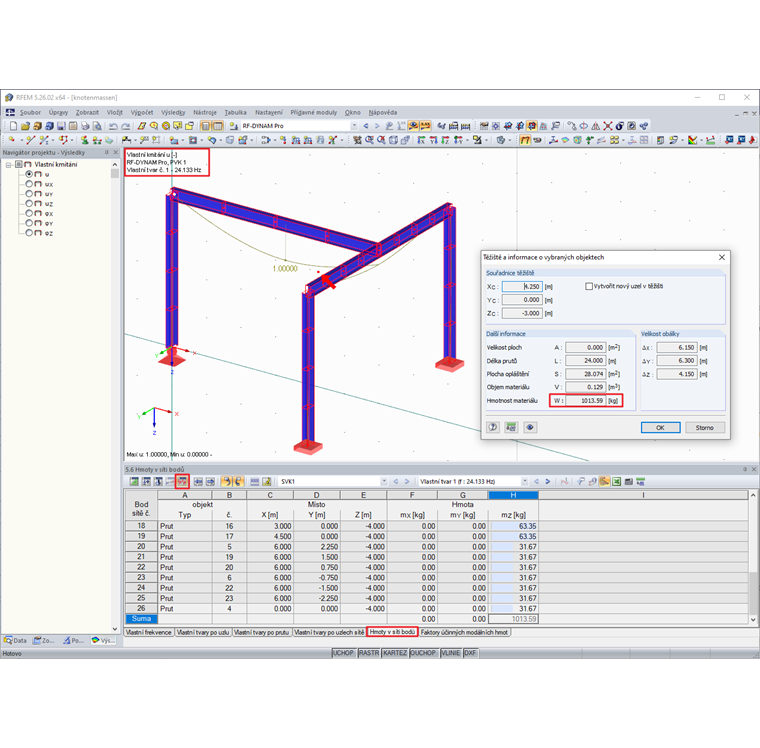The height and width of the screenshot is (748, 760).
Task: Open the SVK1 case dropdown
Action: click(x=384, y=481)
